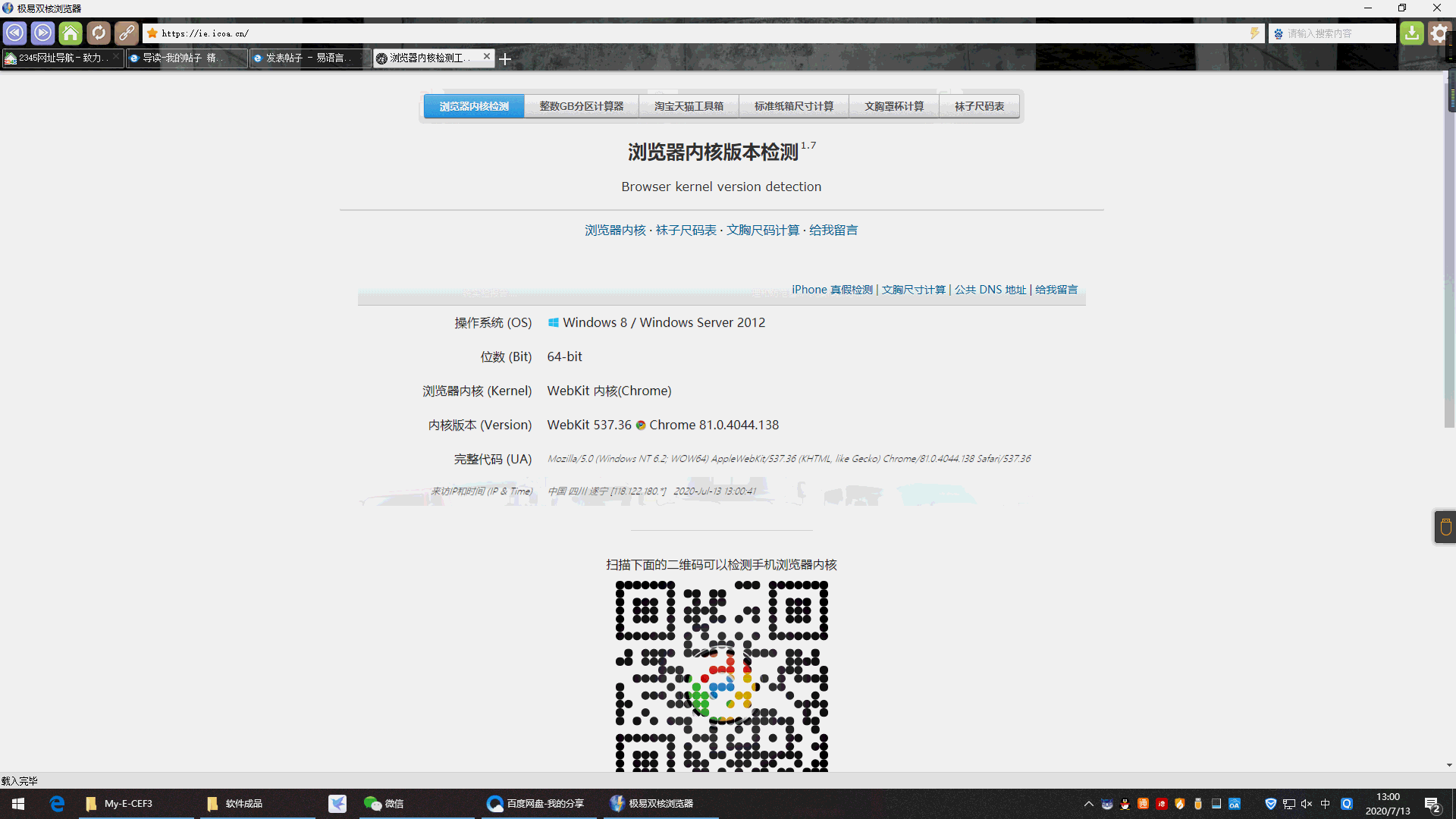1456x819 pixels.
Task: Switch to the 导读-我的帖子 tab
Action: (187, 58)
